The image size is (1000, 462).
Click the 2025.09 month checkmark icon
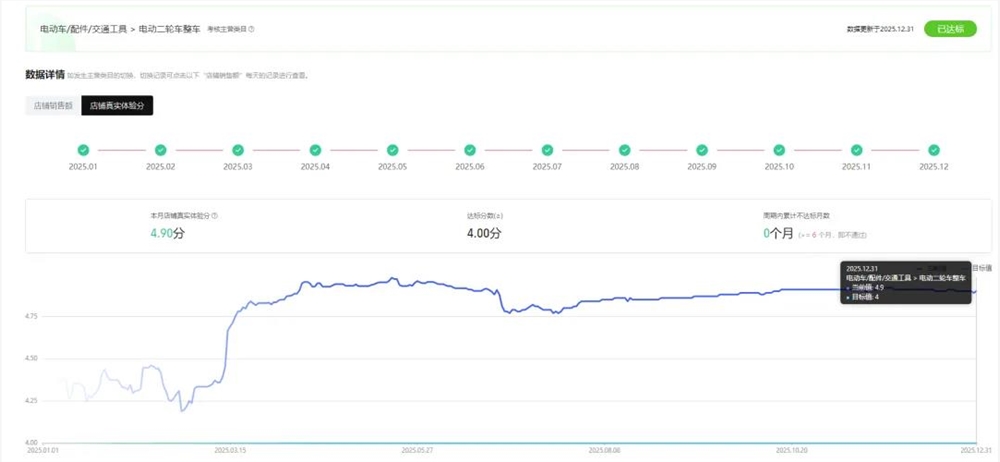[x=702, y=150]
